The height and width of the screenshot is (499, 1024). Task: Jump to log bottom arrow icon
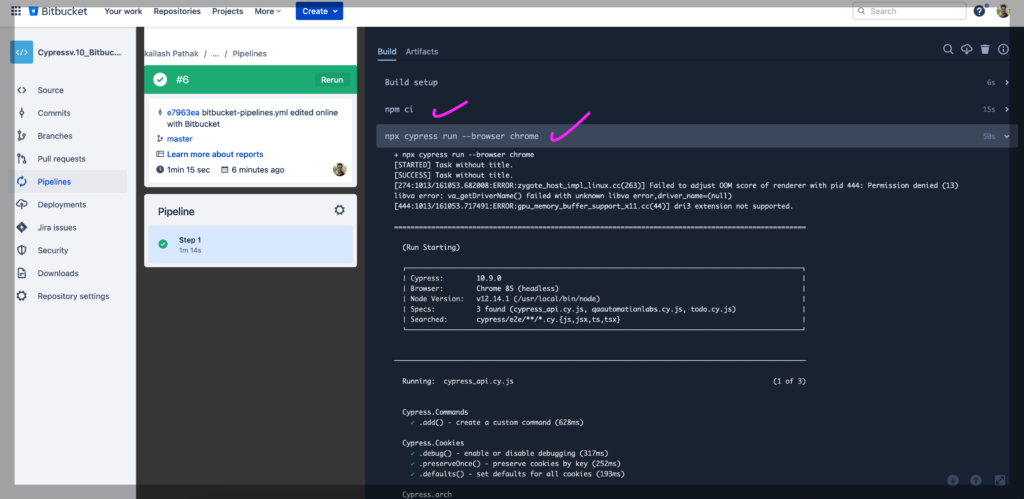pos(953,480)
